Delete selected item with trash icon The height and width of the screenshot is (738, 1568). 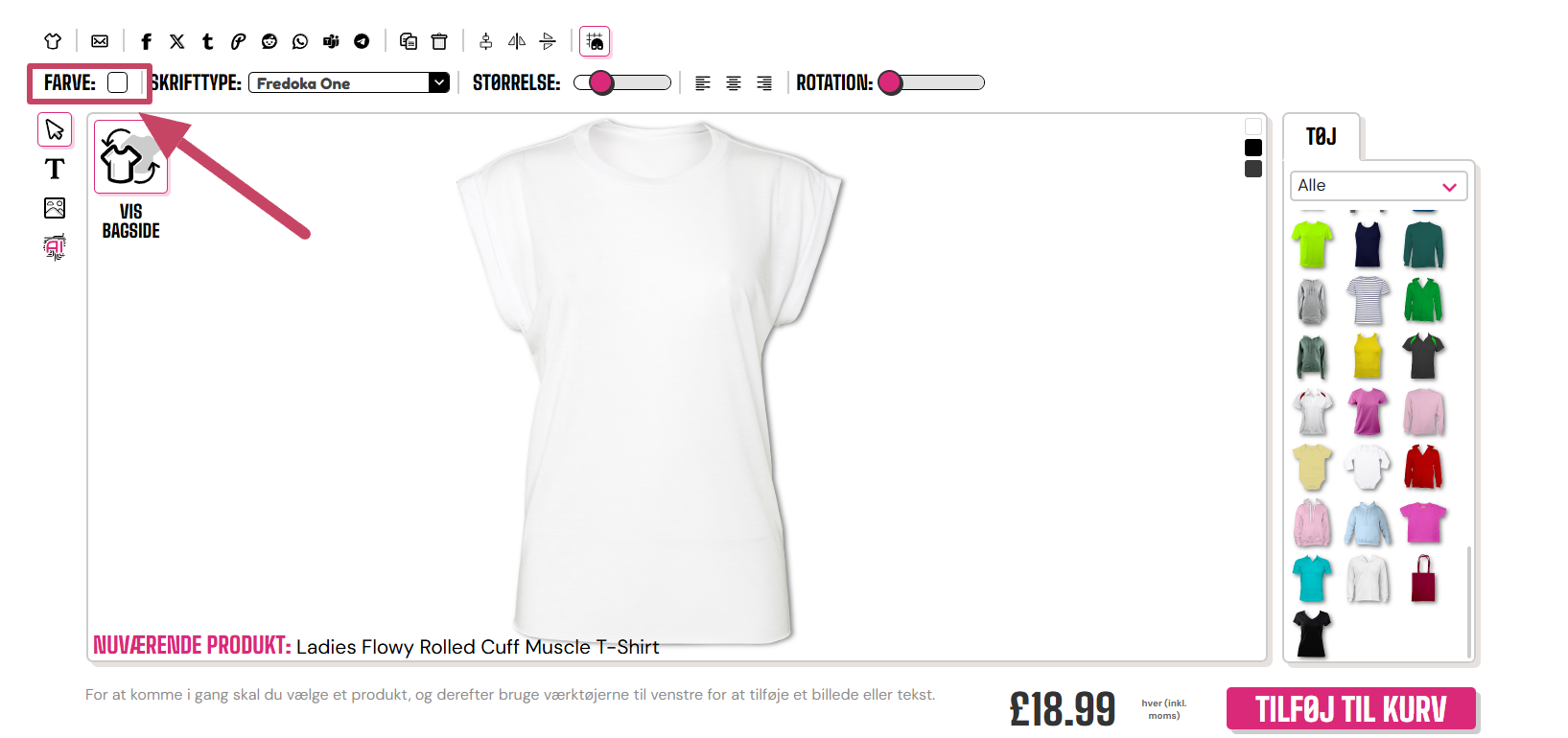439,41
